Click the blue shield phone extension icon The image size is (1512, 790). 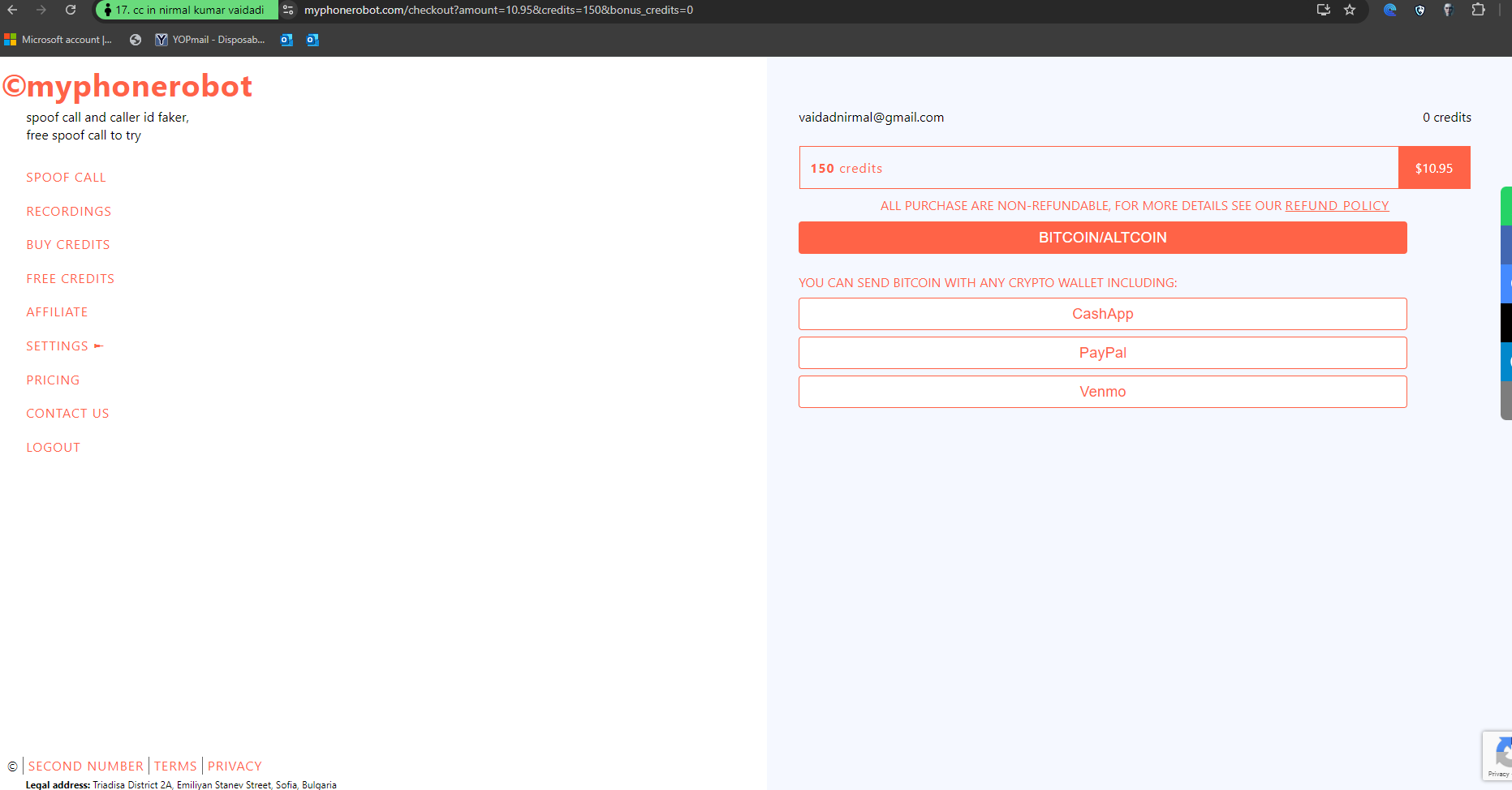coord(1419,10)
